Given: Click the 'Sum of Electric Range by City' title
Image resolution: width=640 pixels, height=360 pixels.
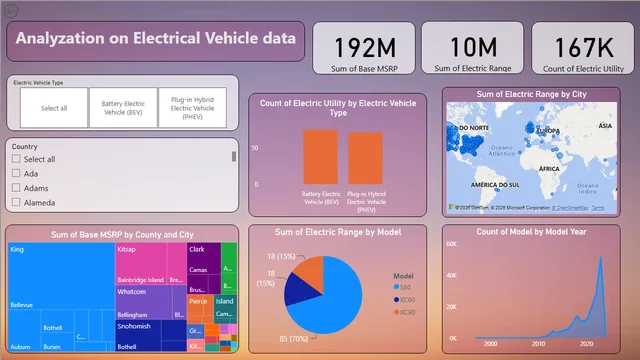Looking at the screenshot, I should (x=531, y=94).
